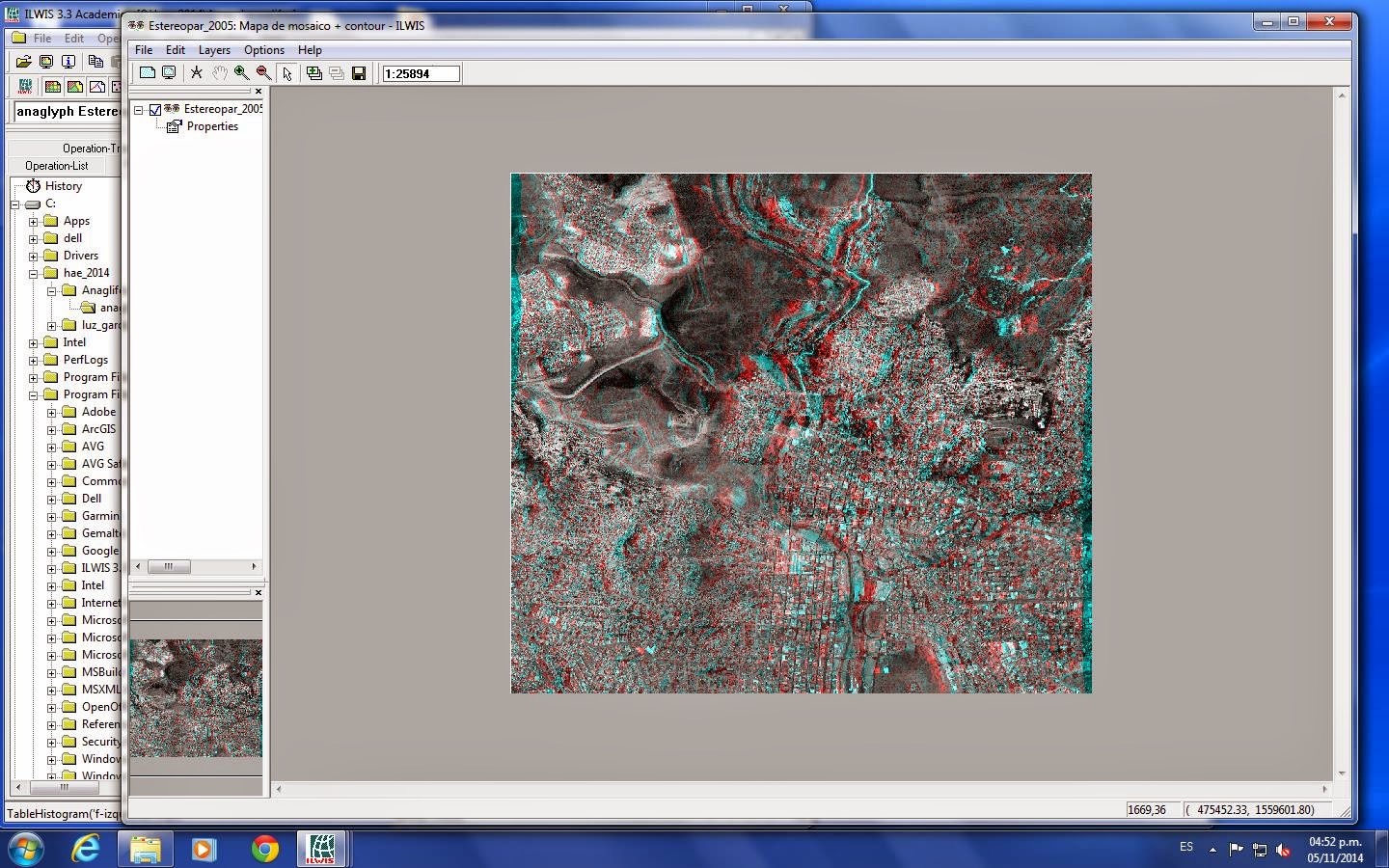Expand the Anaglif folder node

pyautogui.click(x=52, y=290)
